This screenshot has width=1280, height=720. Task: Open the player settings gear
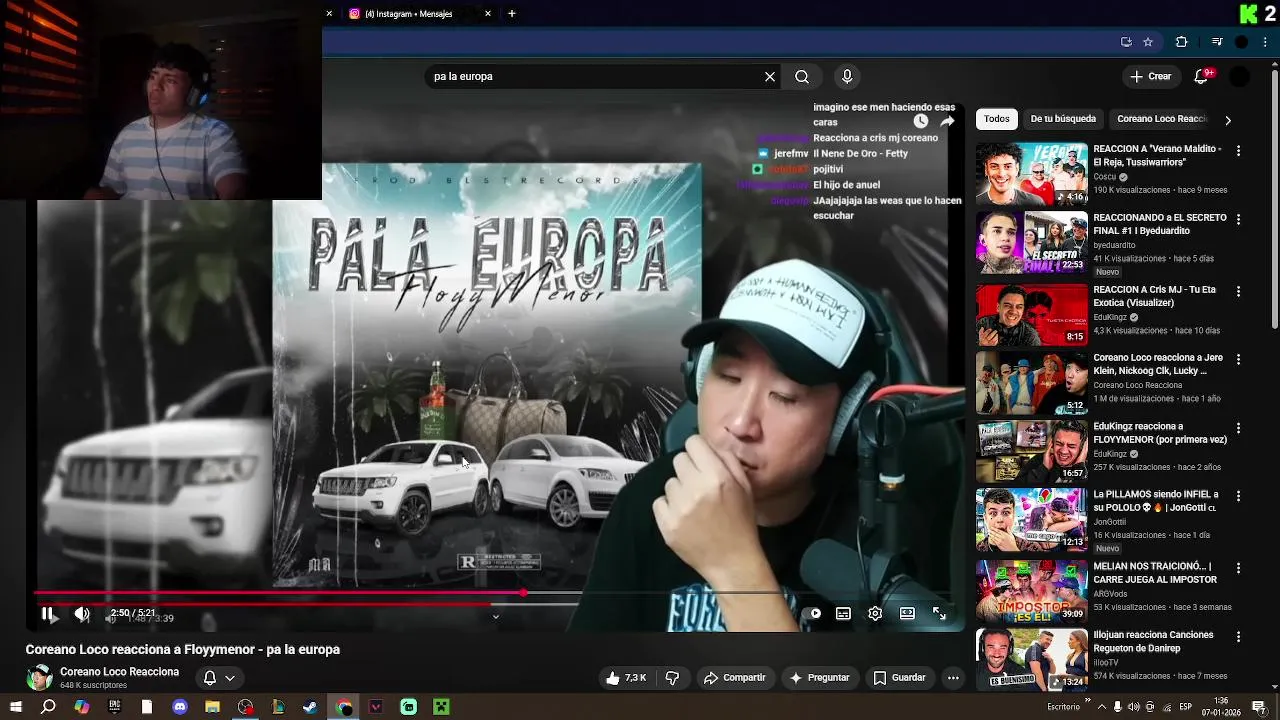pos(875,614)
